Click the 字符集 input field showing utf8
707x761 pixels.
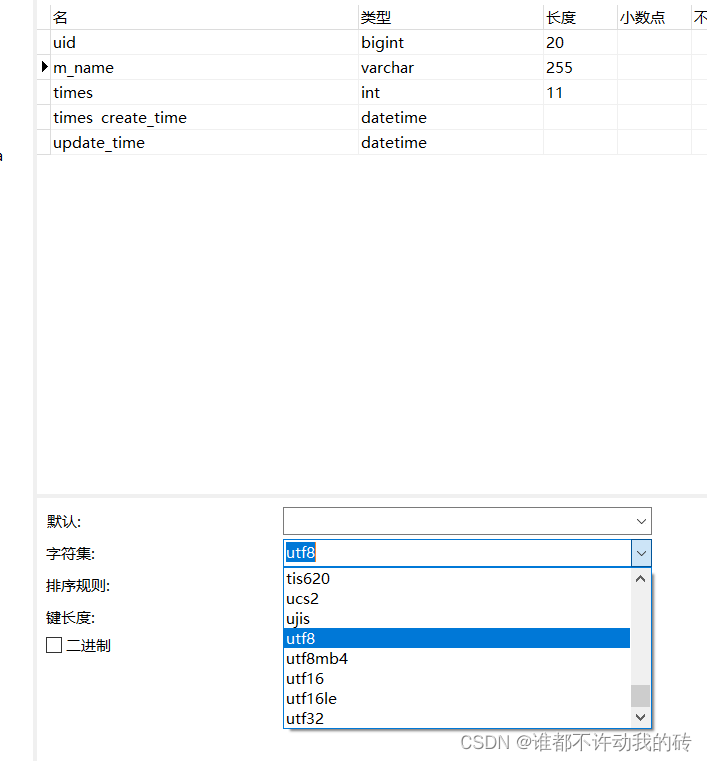click(x=458, y=553)
